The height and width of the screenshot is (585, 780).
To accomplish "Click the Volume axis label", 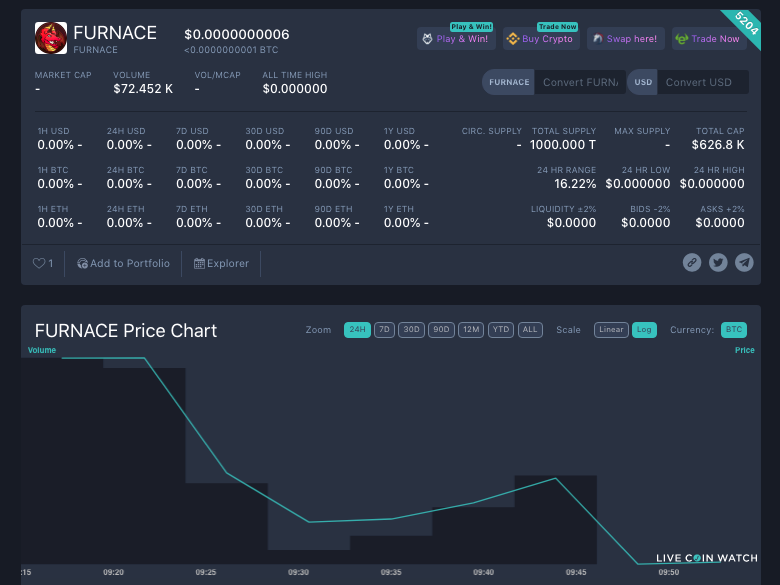I will 42,350.
